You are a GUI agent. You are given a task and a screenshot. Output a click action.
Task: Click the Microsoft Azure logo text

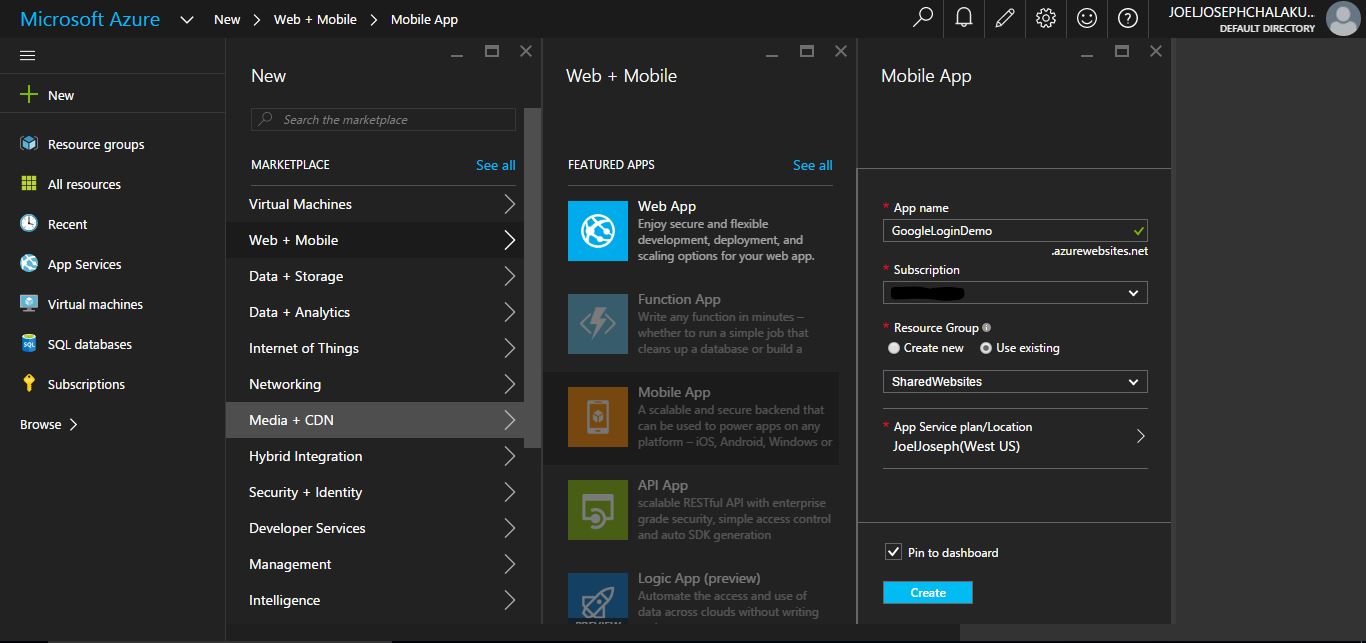(x=90, y=19)
